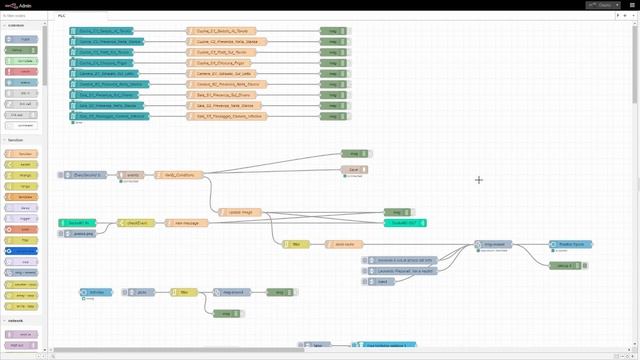This screenshot has height=360, width=640.
Task: Toggle debug node on the Cucina_C2_Presenza row
Action: [x=349, y=42]
